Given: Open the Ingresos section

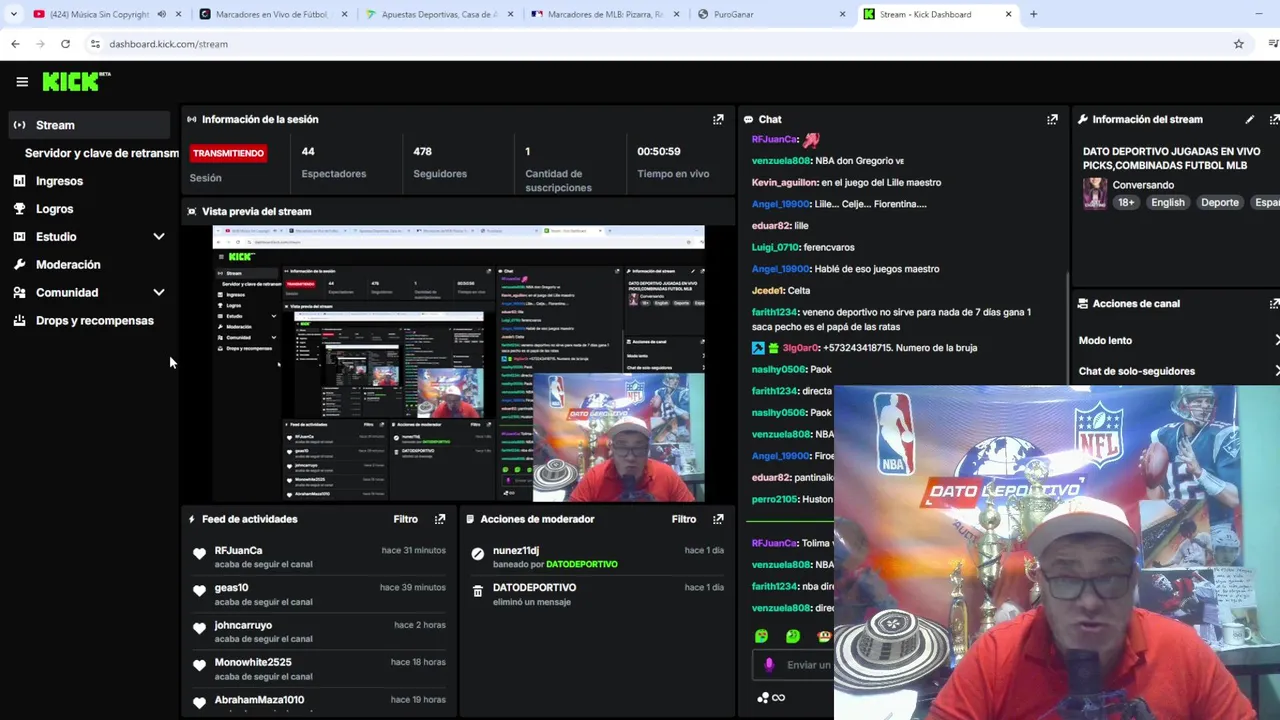Looking at the screenshot, I should [x=59, y=181].
